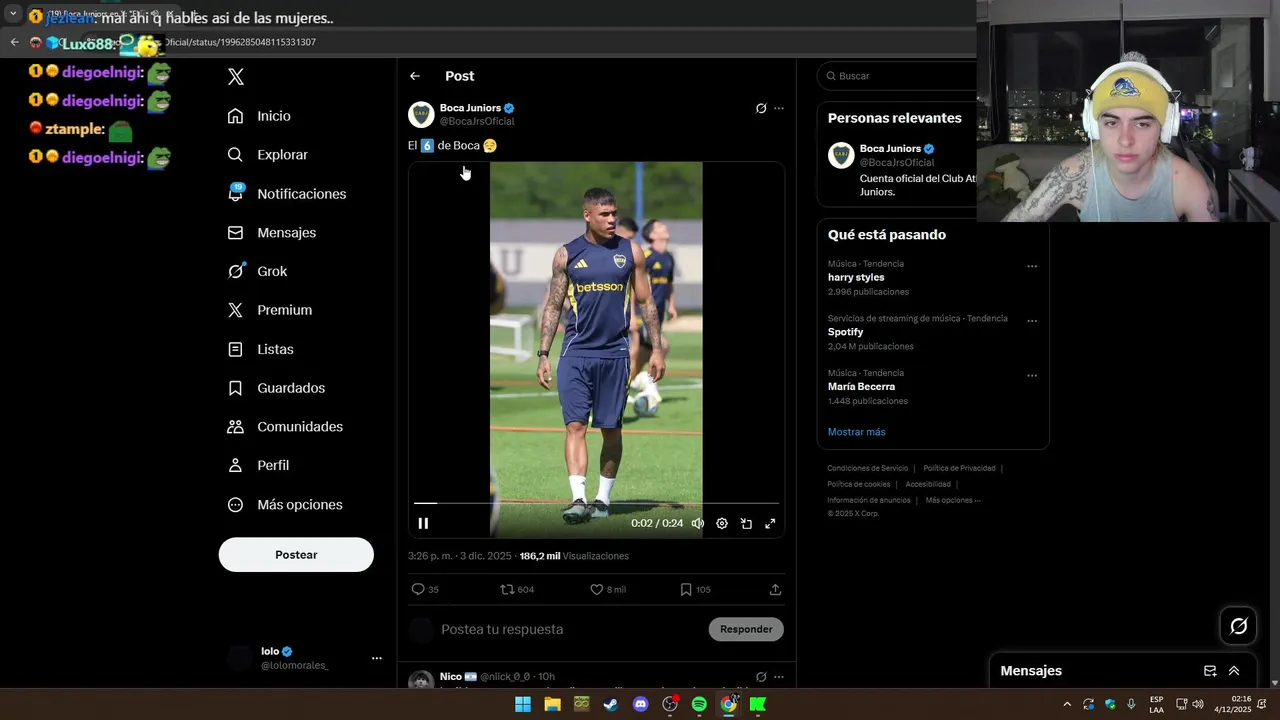The image size is (1280, 720).
Task: Open Mensajes in sidebar
Action: [271, 232]
